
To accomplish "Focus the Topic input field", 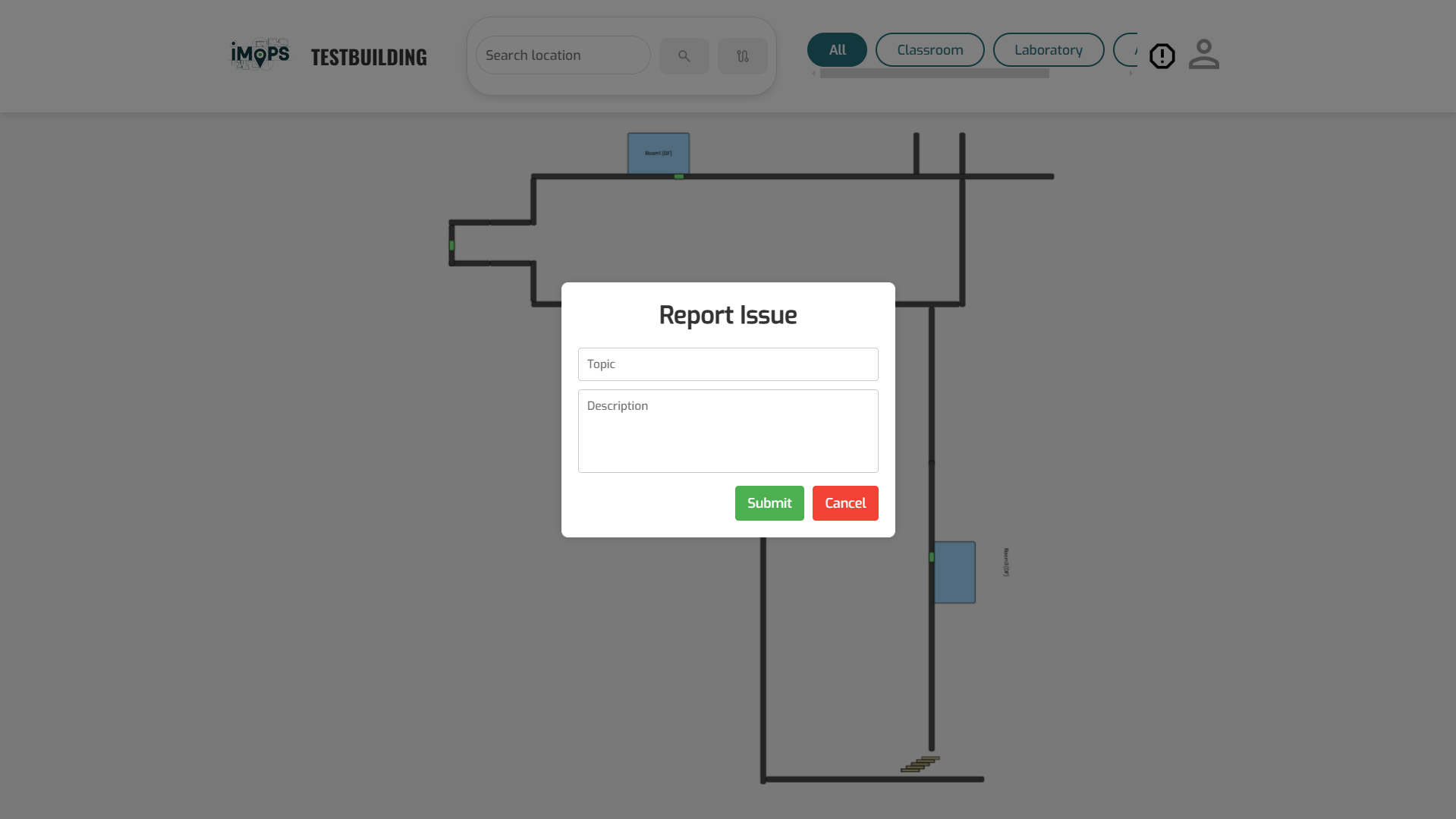I will pyautogui.click(x=728, y=364).
